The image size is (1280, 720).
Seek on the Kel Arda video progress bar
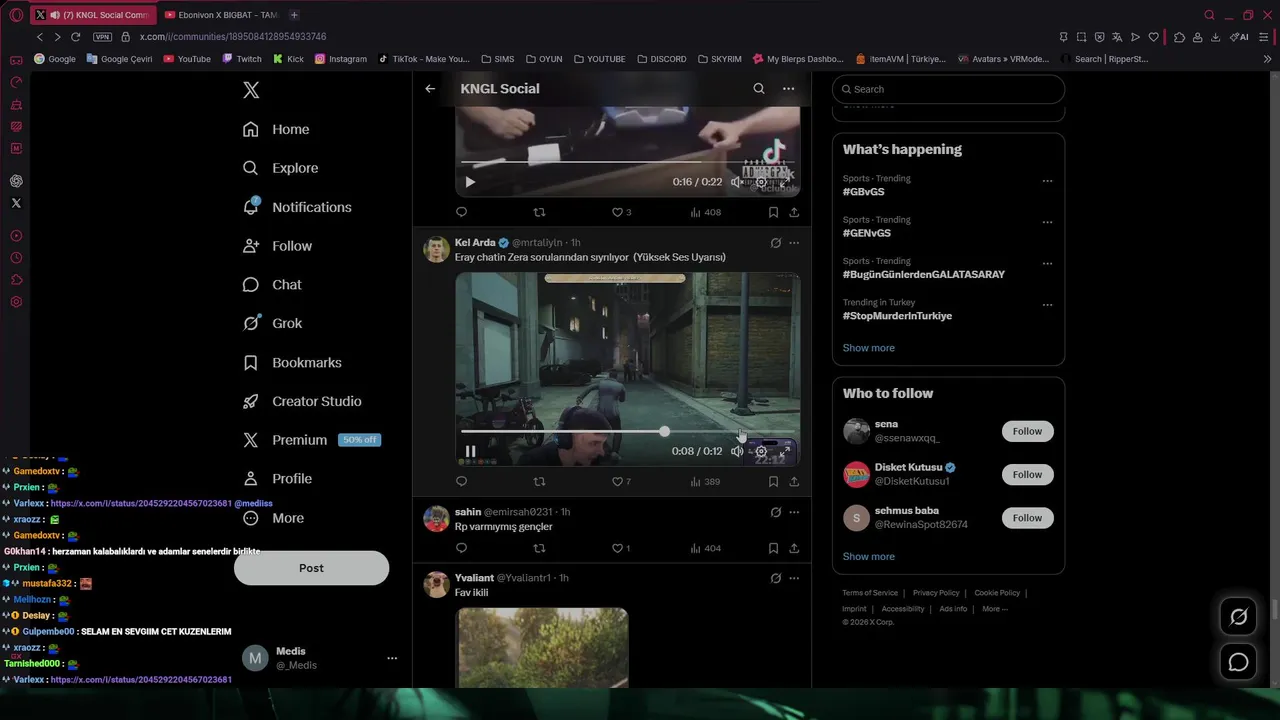628,432
